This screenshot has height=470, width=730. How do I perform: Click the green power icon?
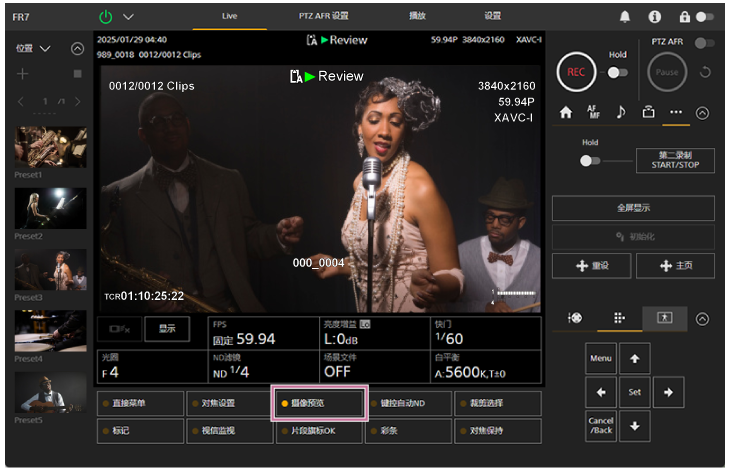pos(106,17)
